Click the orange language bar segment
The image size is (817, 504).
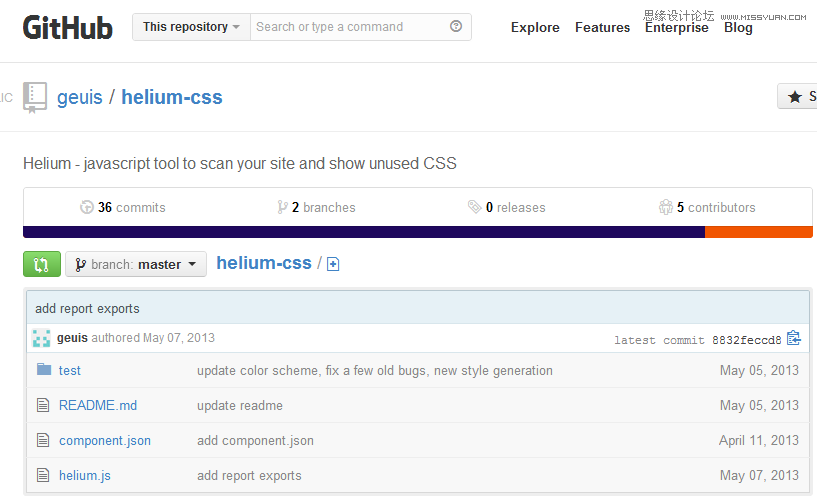759,232
